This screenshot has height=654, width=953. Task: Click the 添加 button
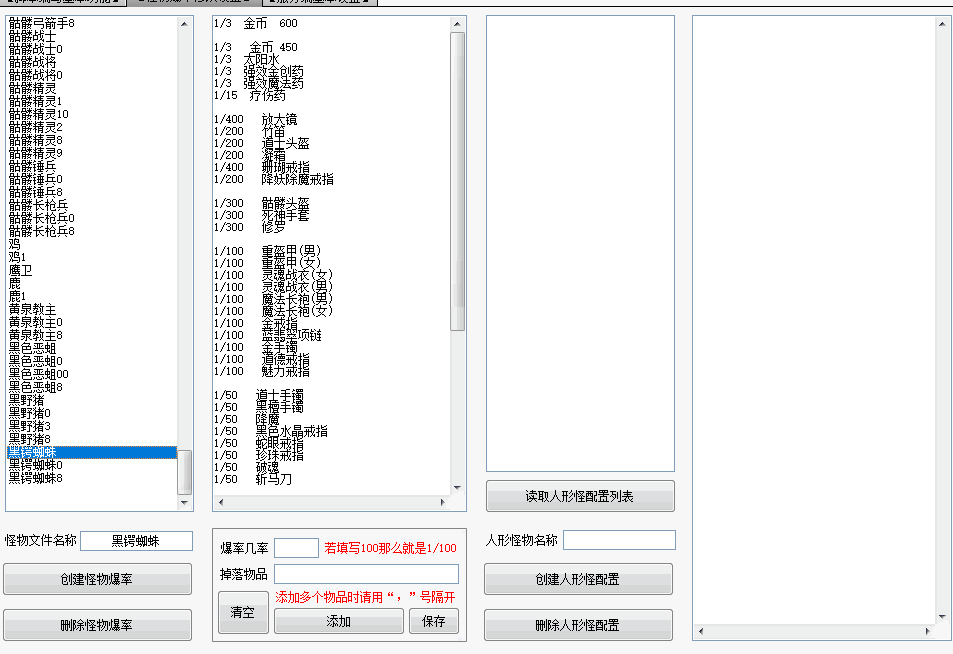pos(339,621)
